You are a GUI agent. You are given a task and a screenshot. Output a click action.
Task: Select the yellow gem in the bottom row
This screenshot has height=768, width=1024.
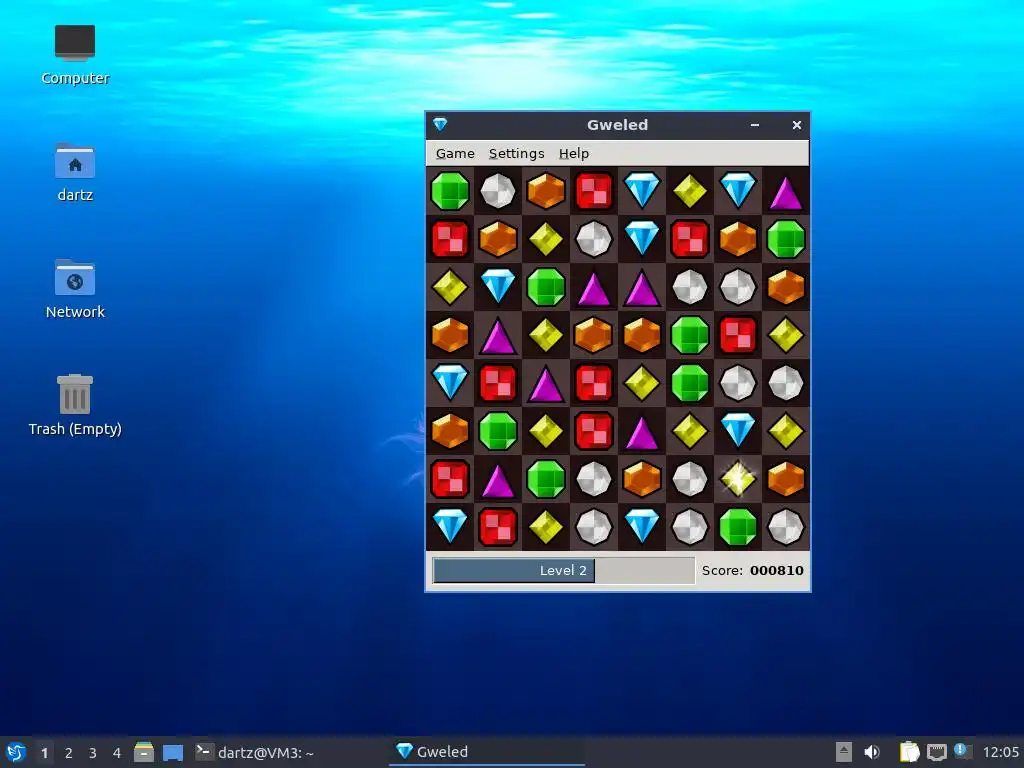coord(546,527)
